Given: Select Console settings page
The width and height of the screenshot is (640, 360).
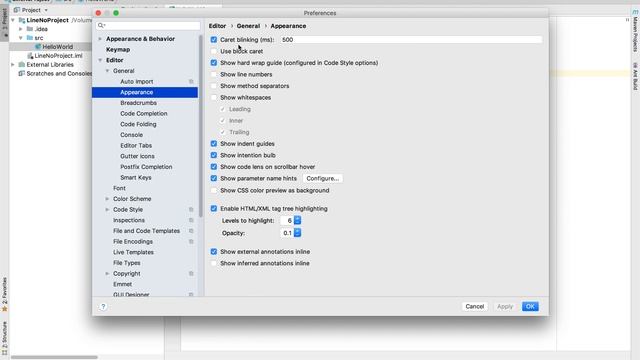Looking at the screenshot, I should (x=131, y=135).
